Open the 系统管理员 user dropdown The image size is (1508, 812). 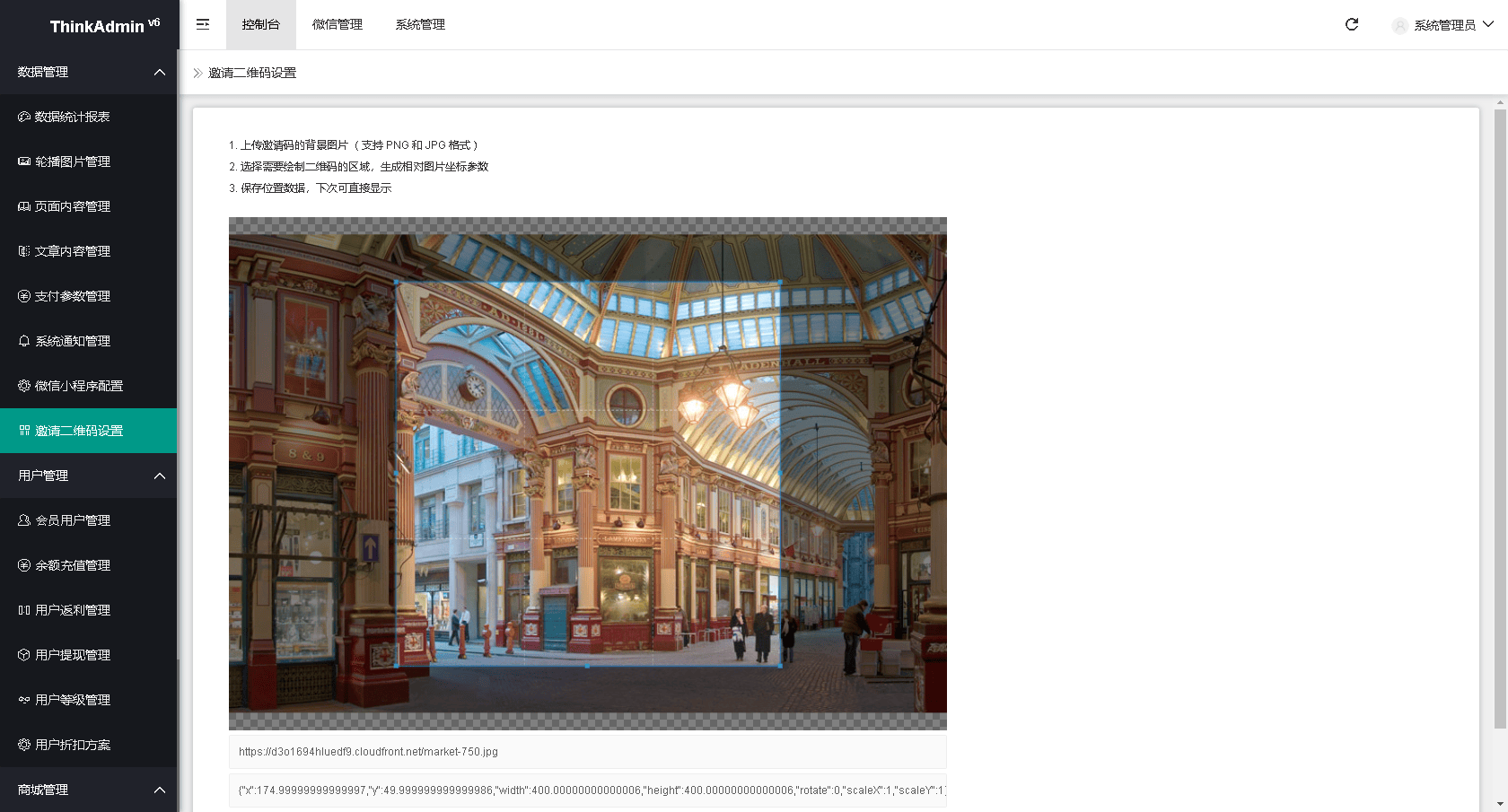[1443, 25]
